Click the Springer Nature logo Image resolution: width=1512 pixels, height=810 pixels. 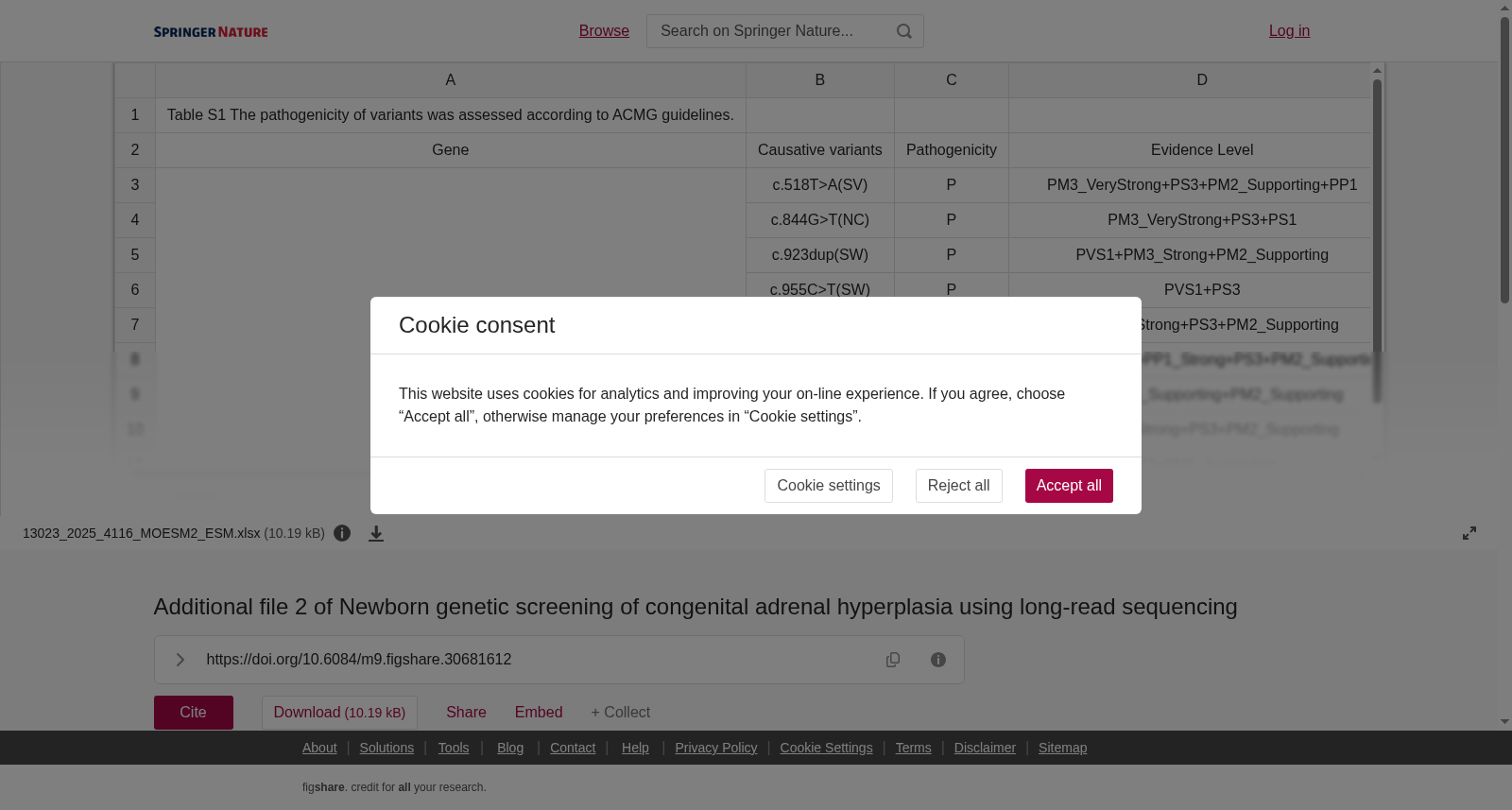[x=211, y=31]
